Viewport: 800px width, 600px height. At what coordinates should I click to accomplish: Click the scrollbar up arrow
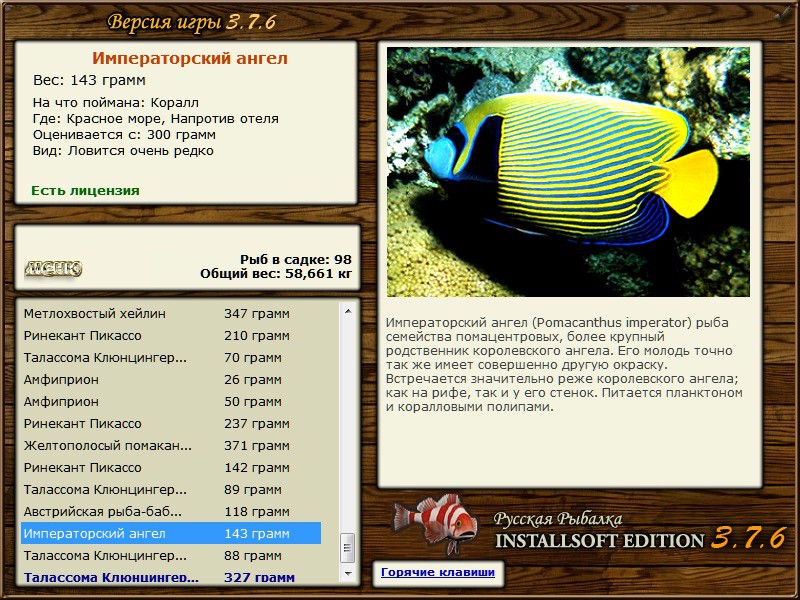348,311
